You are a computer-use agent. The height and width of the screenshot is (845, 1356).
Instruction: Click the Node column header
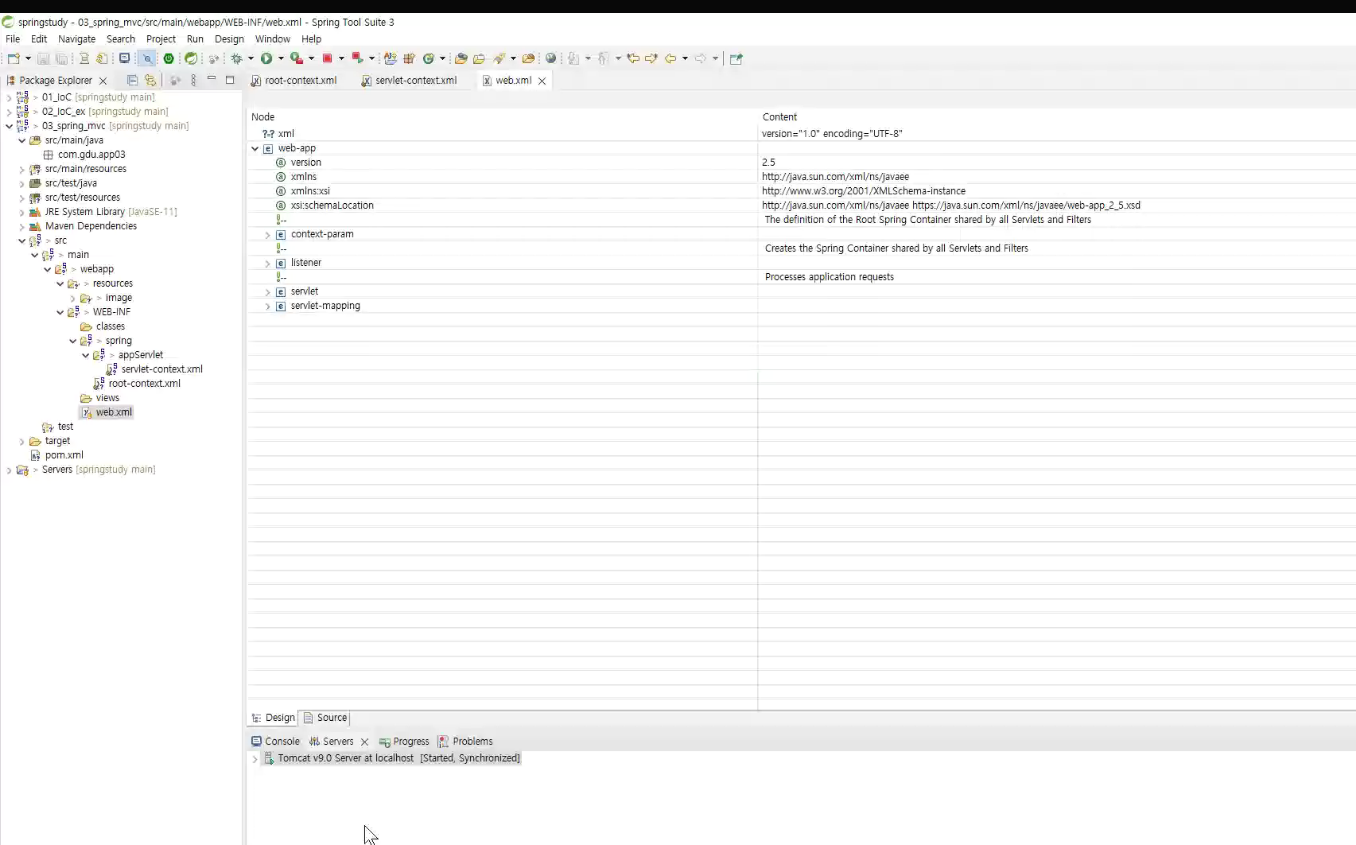pyautogui.click(x=263, y=117)
